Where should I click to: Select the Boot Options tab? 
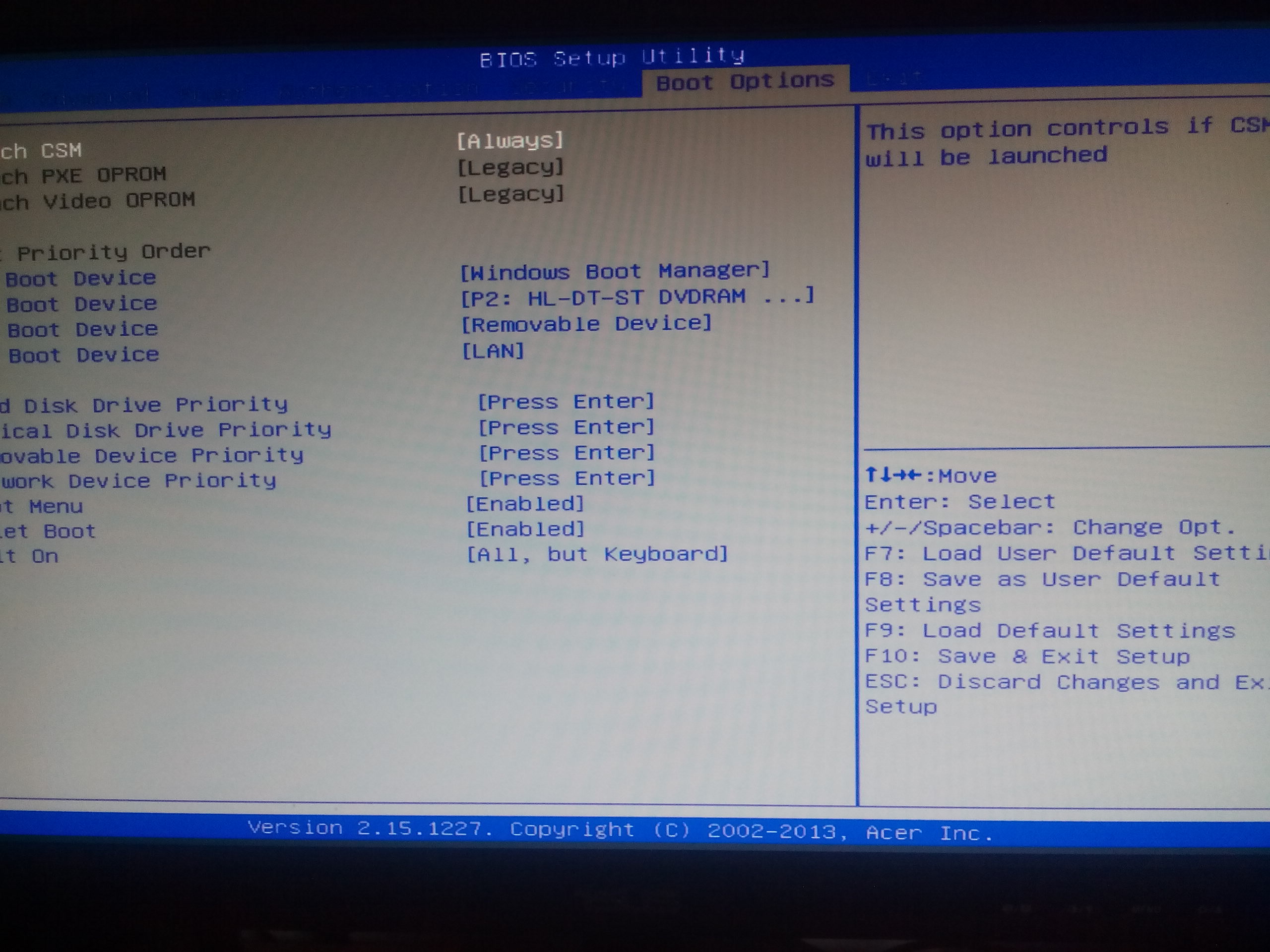click(745, 81)
